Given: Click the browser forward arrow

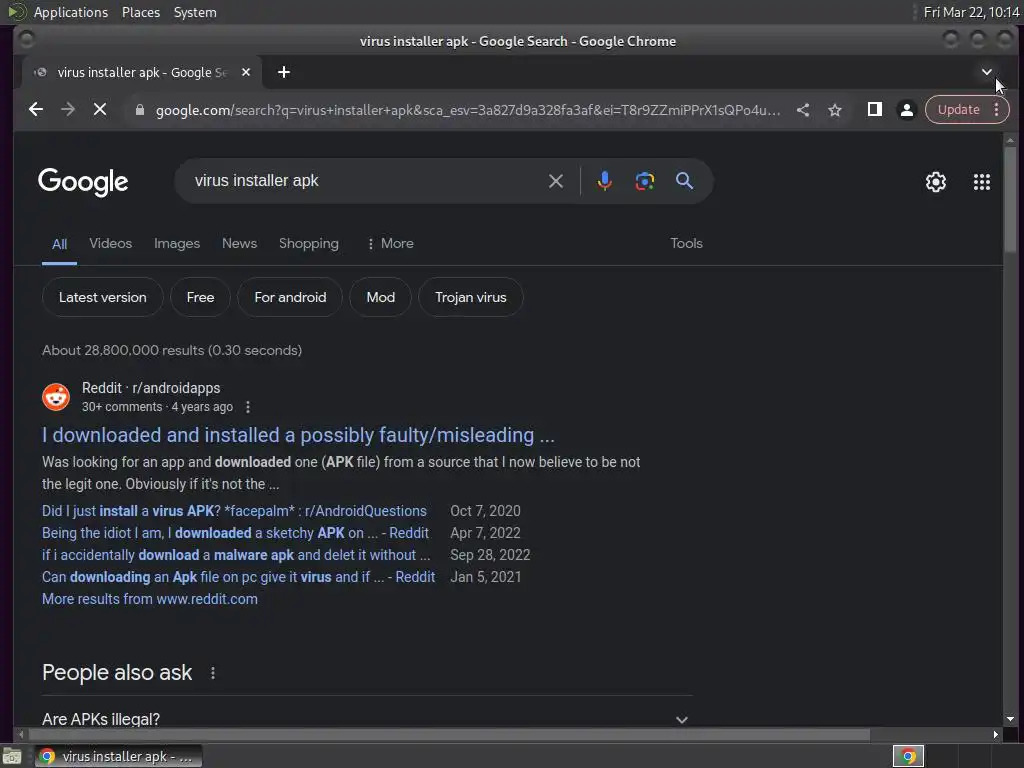Looking at the screenshot, I should click(x=68, y=110).
